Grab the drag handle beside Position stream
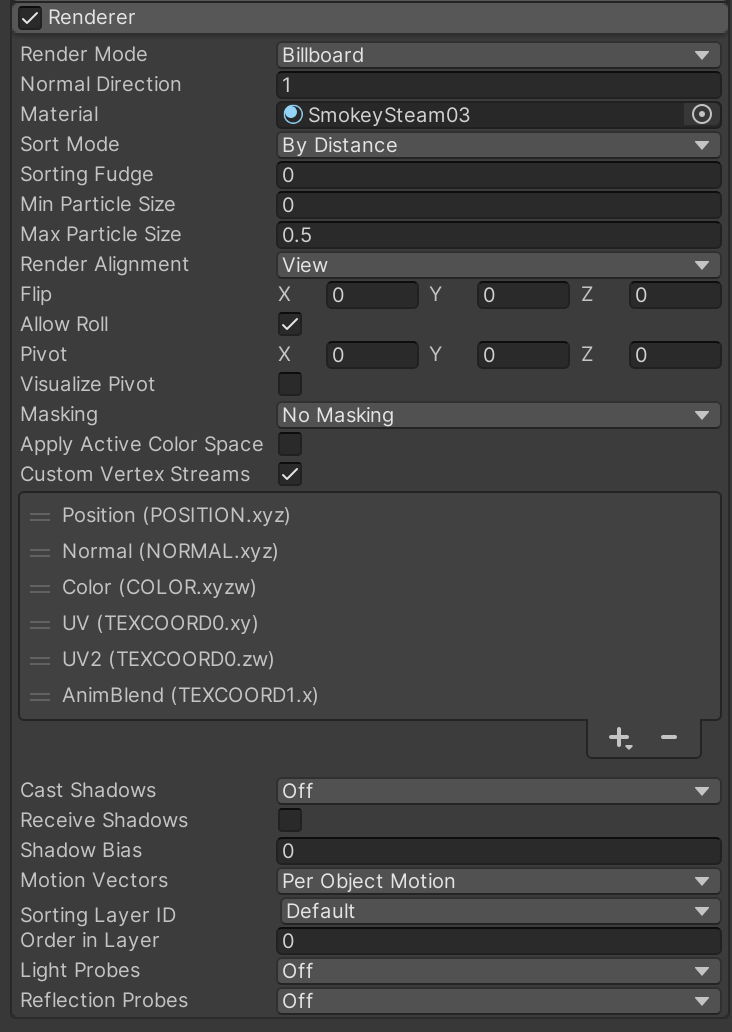Viewport: 732px width, 1032px height. [40, 516]
